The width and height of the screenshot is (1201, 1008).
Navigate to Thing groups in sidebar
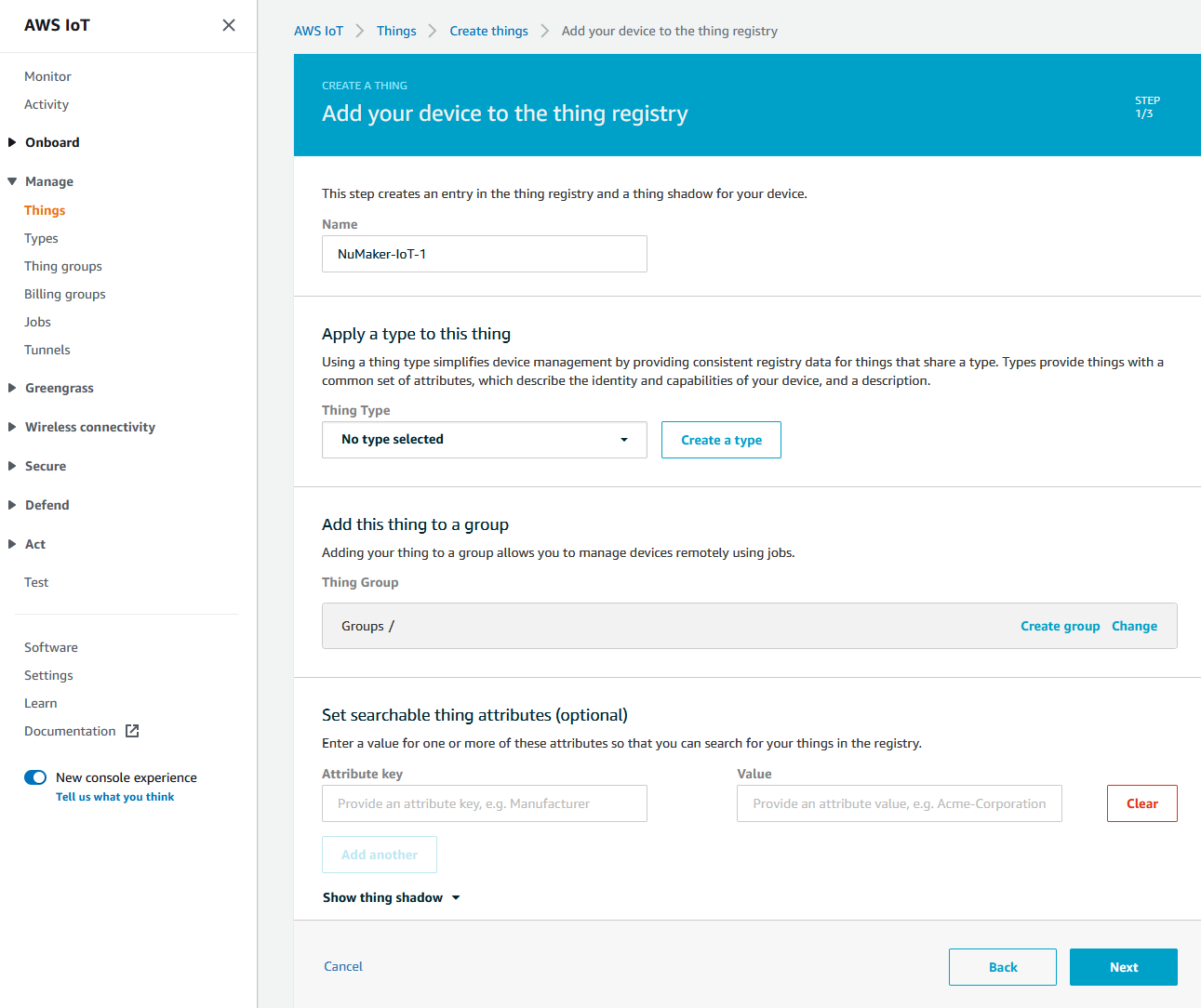pyautogui.click(x=62, y=266)
